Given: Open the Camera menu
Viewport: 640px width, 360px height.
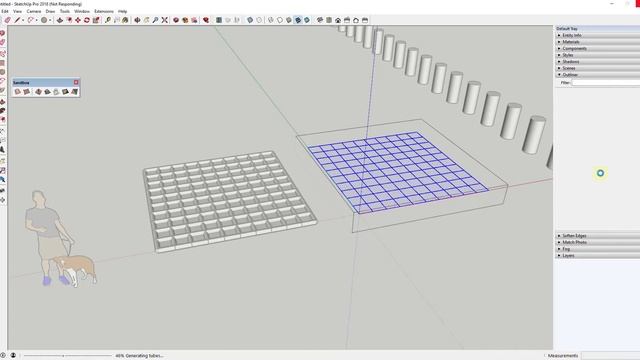Looking at the screenshot, I should pos(34,11).
